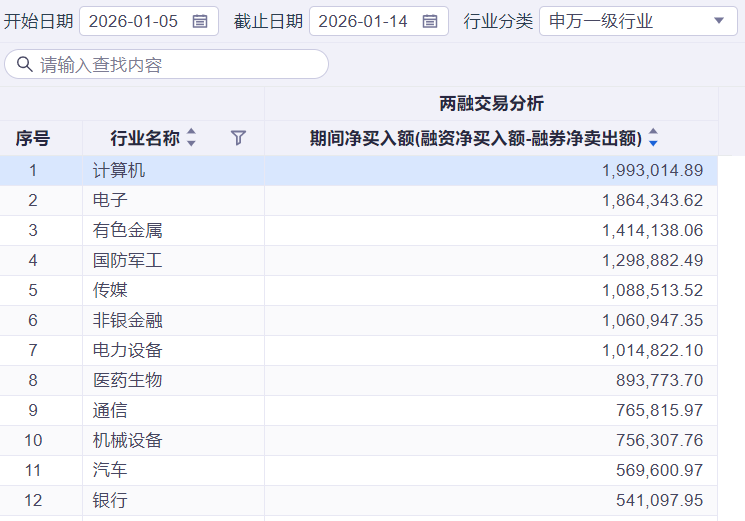This screenshot has height=521, width=745.
Task: Click the value 541,097.95
Action: tap(659, 500)
